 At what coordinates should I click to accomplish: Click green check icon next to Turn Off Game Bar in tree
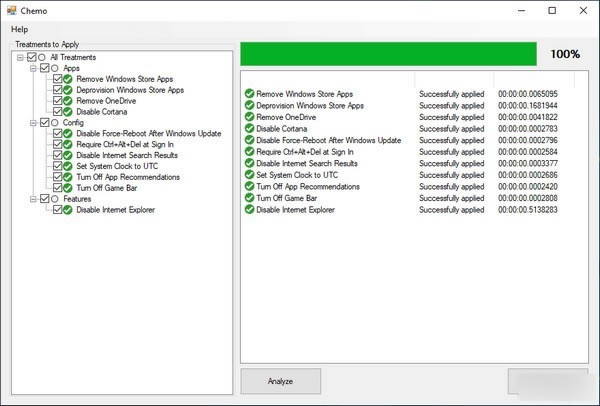pyautogui.click(x=68, y=188)
